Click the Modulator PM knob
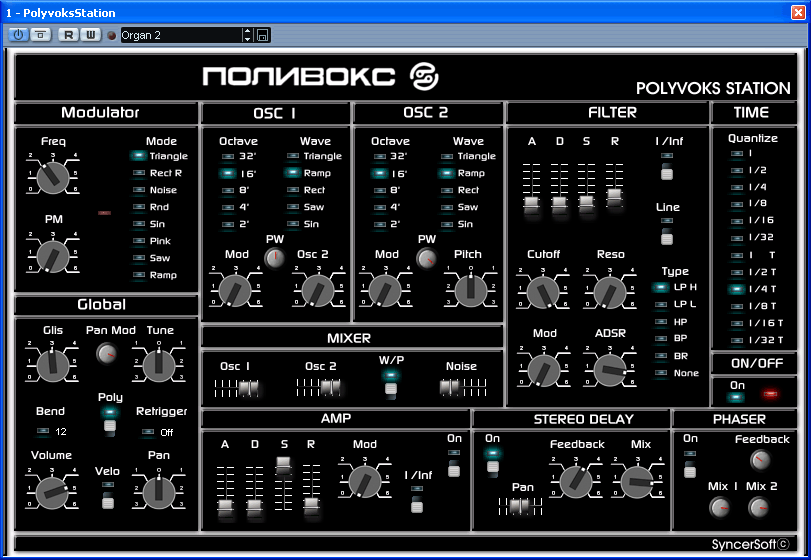The width and height of the screenshot is (811, 560). click(53, 255)
